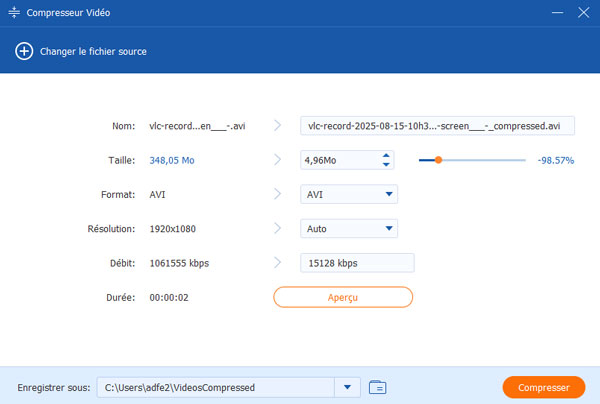The image size is (600, 404).
Task: Click the Compresseur Vidéo title text
Action: point(68,13)
